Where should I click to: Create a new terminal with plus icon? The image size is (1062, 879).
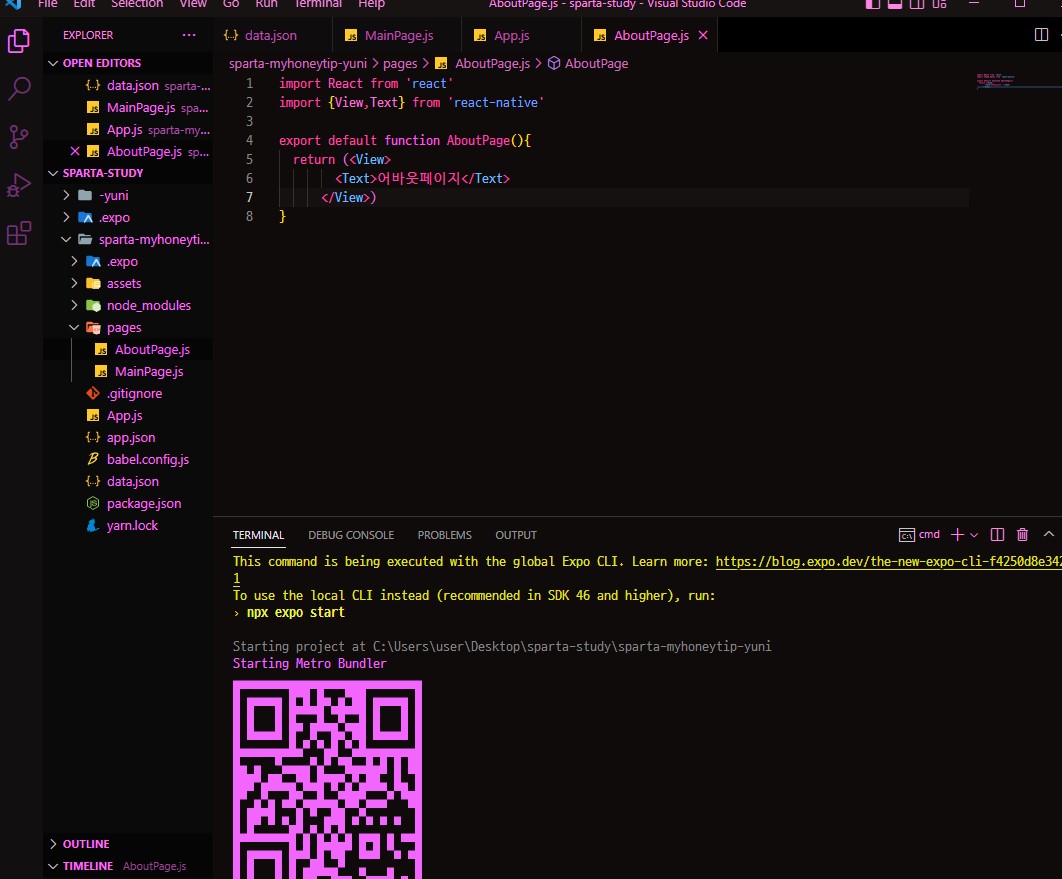coord(957,535)
